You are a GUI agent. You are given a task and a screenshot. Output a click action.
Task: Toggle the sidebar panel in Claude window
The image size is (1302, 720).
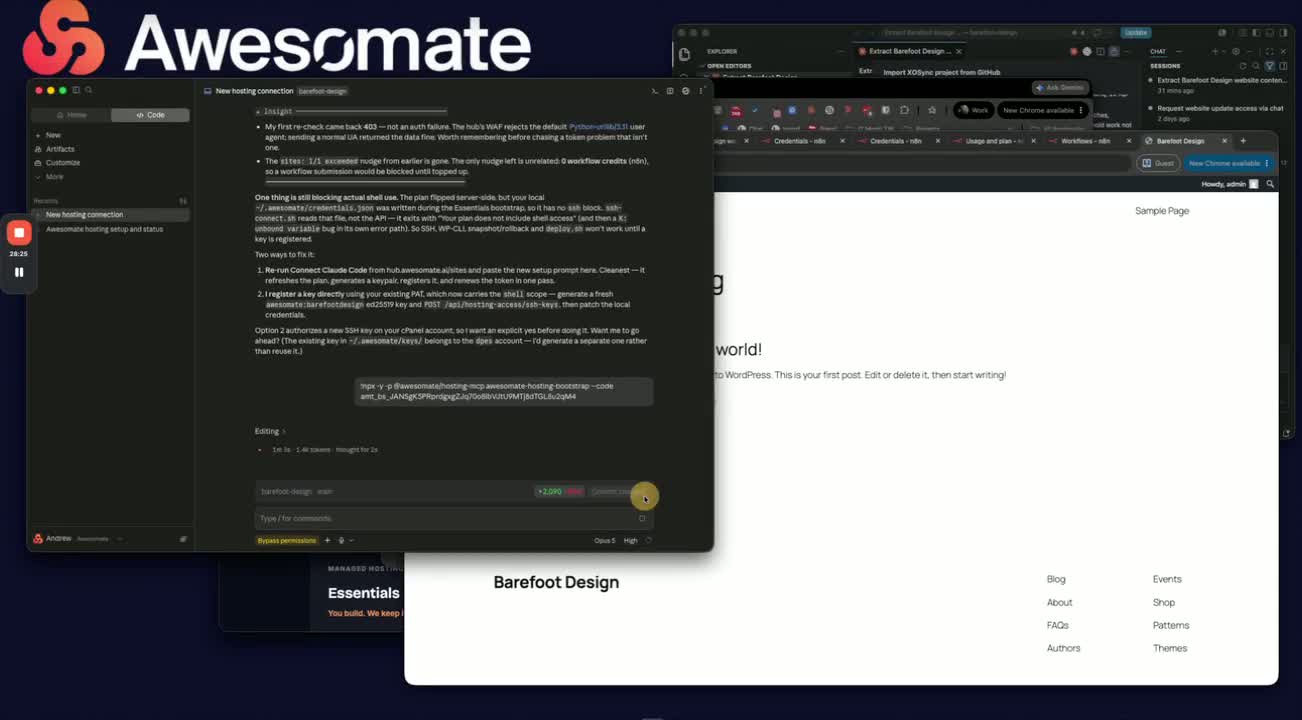(77, 90)
